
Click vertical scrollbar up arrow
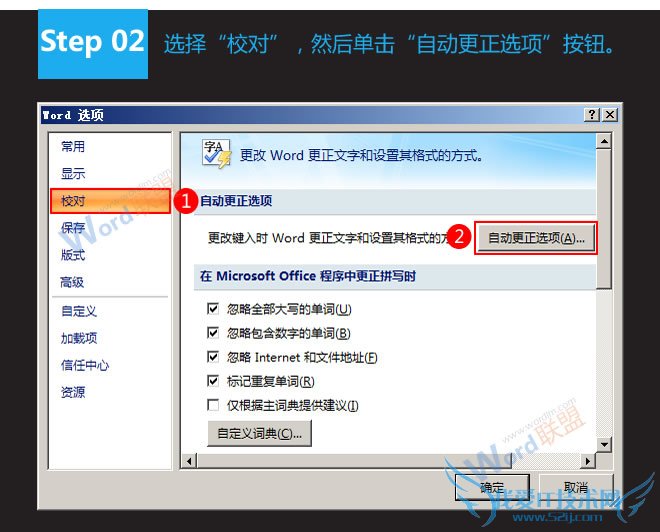pos(604,141)
